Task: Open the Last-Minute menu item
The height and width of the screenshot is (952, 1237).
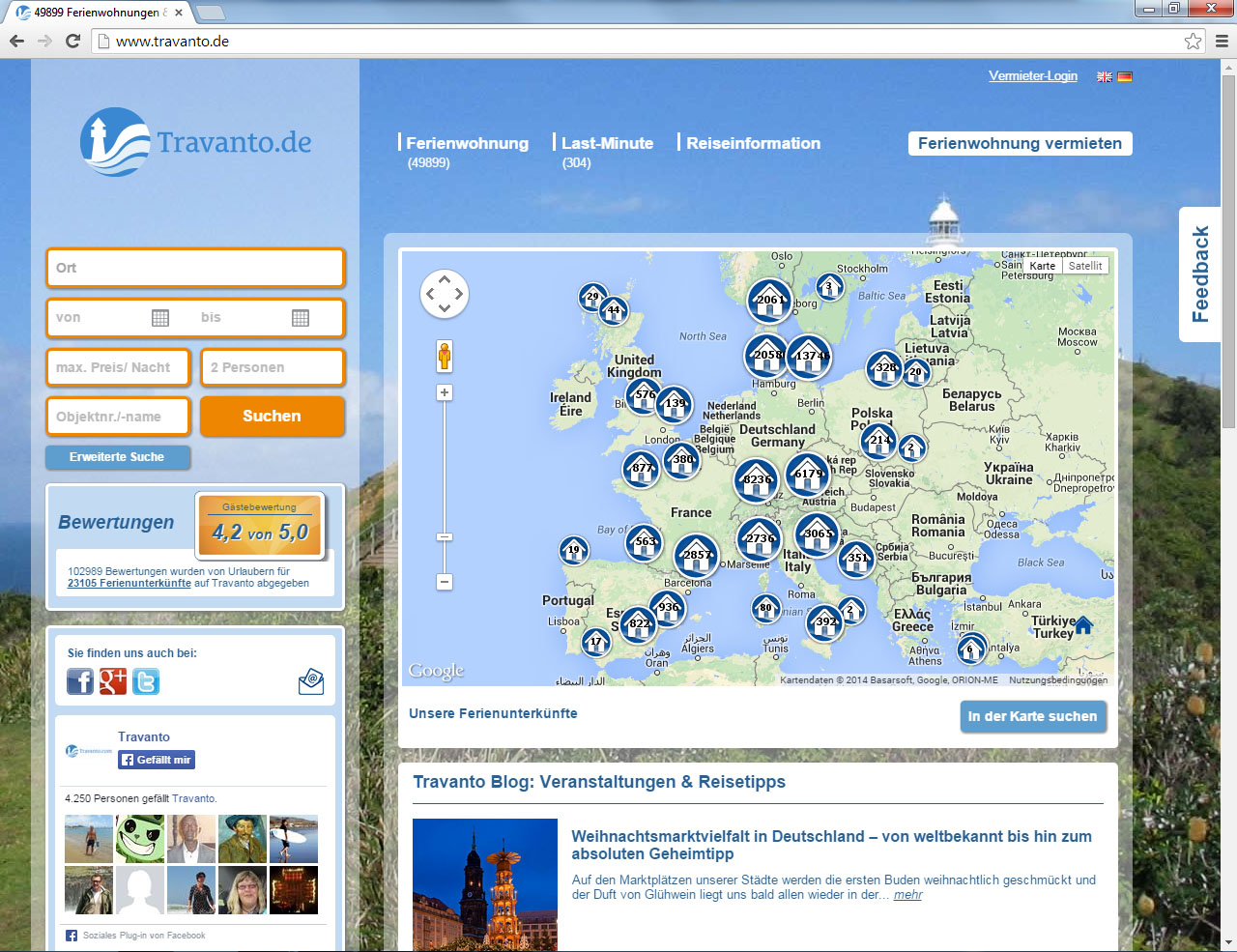Action: pyautogui.click(x=607, y=143)
